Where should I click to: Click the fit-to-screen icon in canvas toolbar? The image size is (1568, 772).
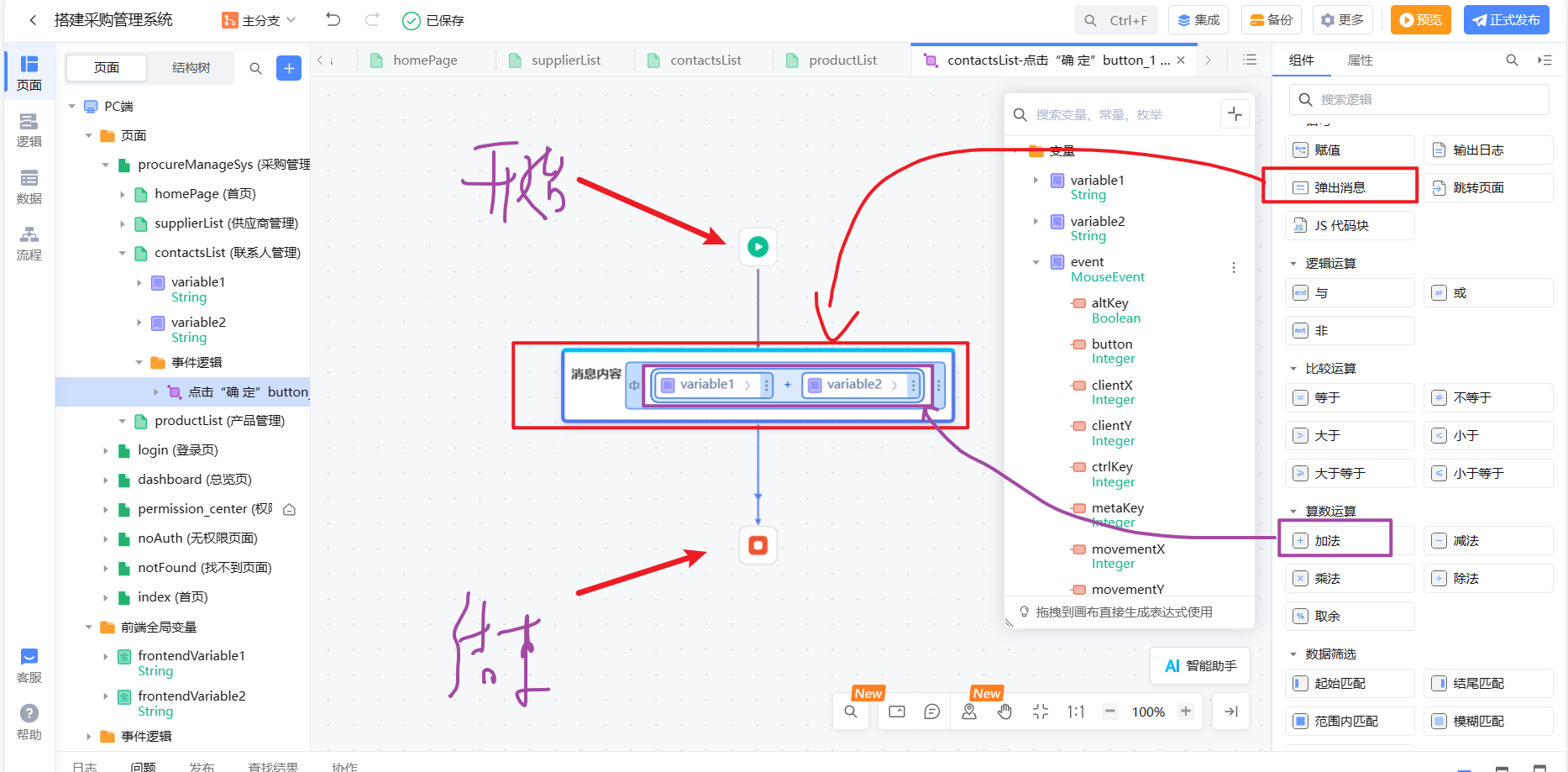pos(1041,712)
